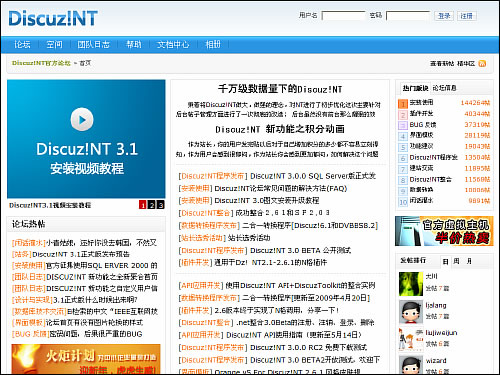Open hot post 密码问题，后果很严重的BUG
Viewport: 500px width, 375px height.
click(x=96, y=334)
